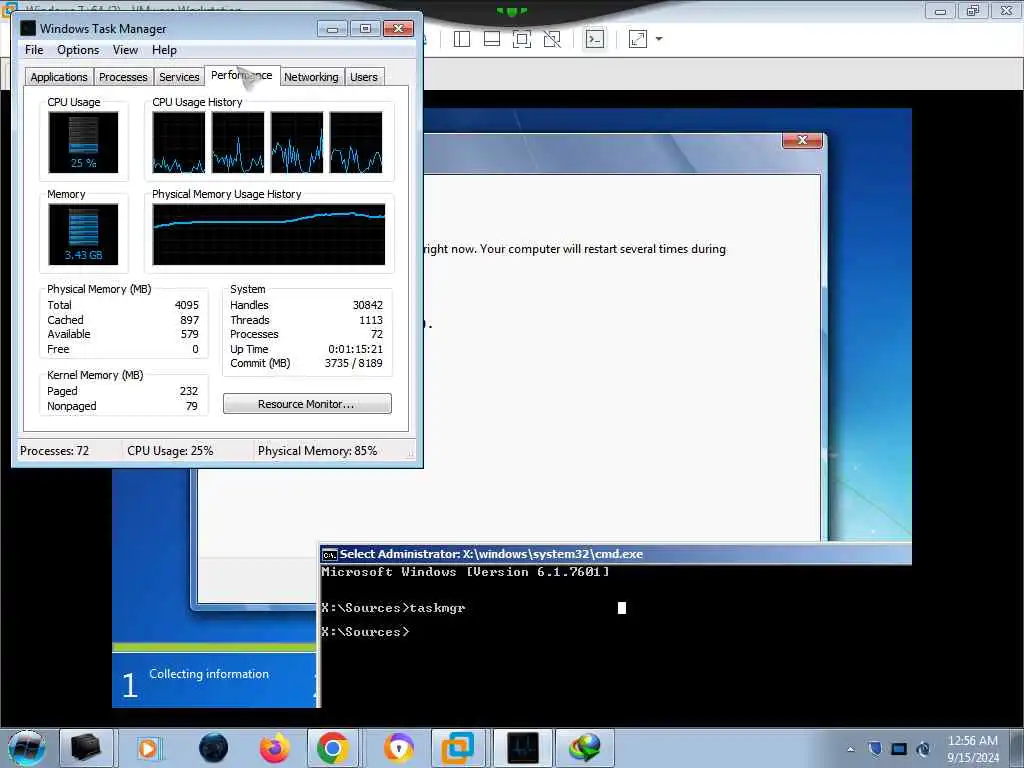The width and height of the screenshot is (1024, 768).
Task: Click the Task Manager title bar icon
Action: click(x=28, y=28)
